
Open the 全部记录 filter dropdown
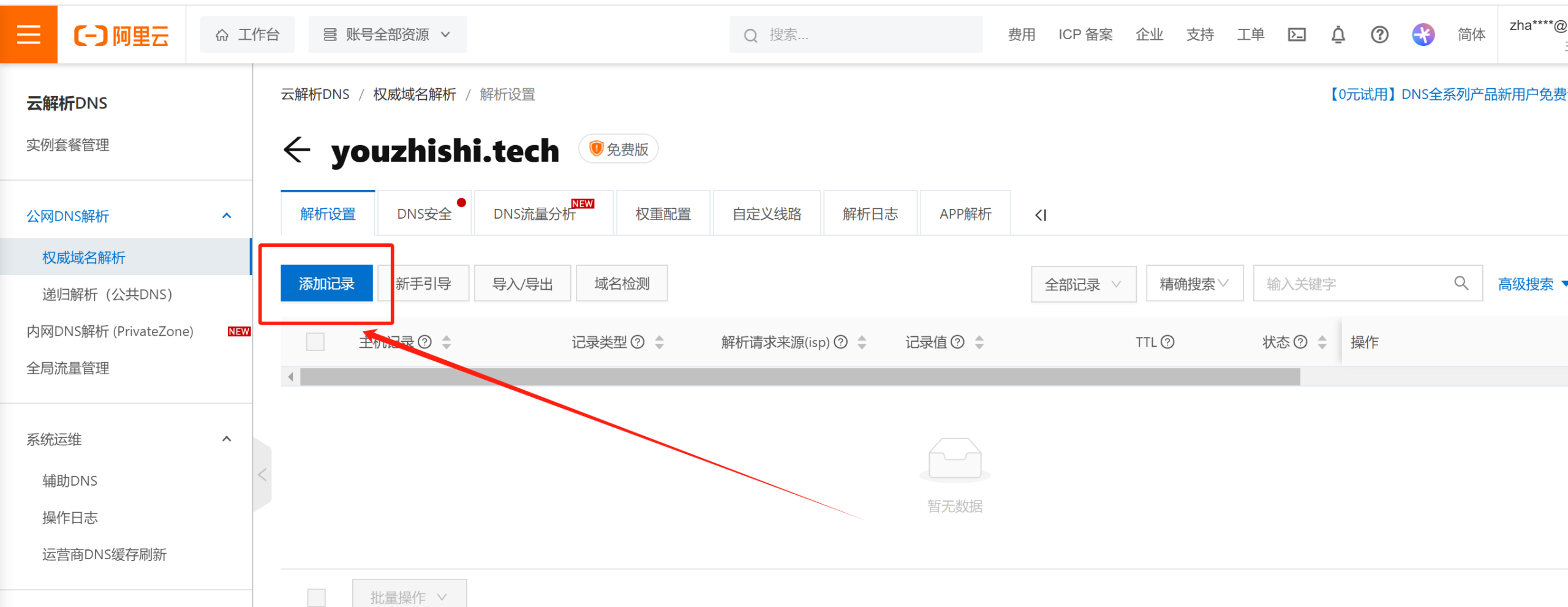[x=1084, y=284]
